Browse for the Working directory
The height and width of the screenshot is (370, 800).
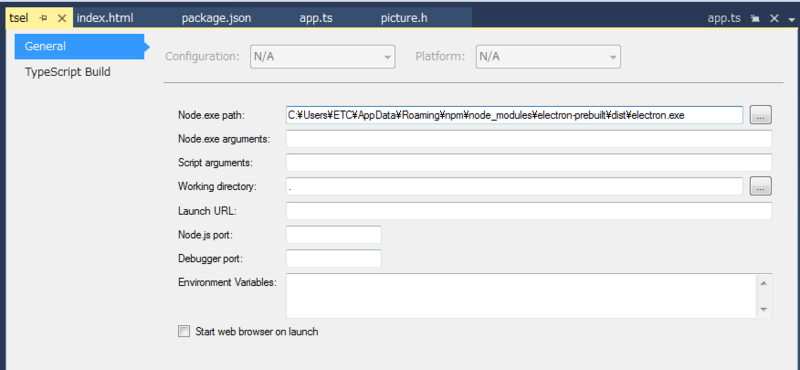pyautogui.click(x=760, y=186)
